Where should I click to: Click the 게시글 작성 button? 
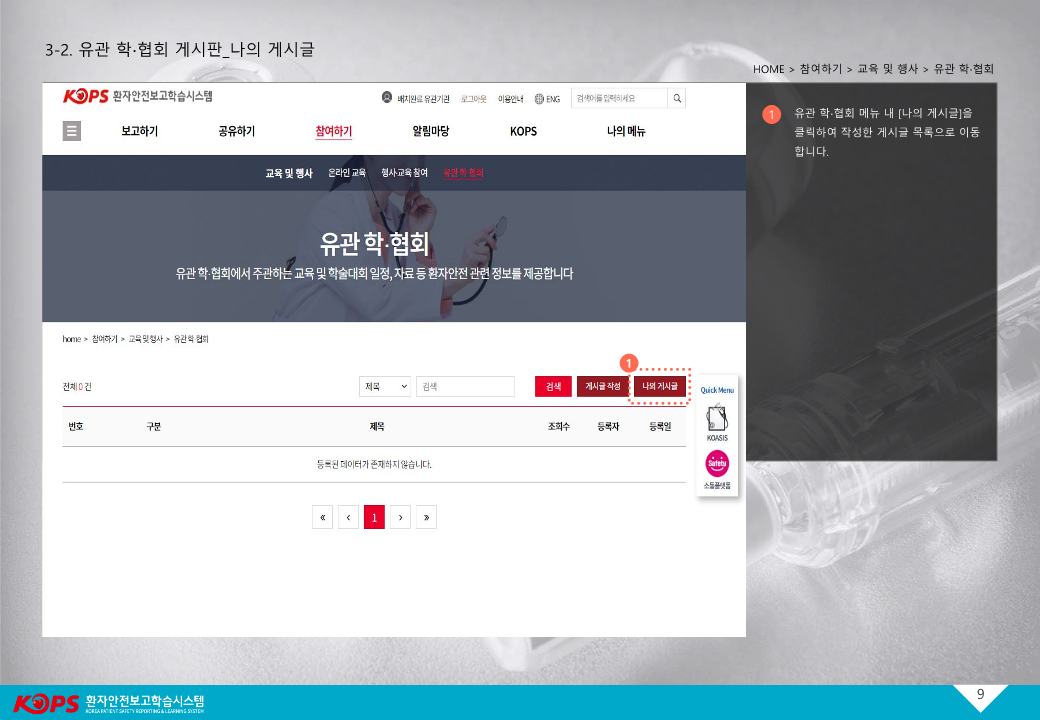[603, 386]
